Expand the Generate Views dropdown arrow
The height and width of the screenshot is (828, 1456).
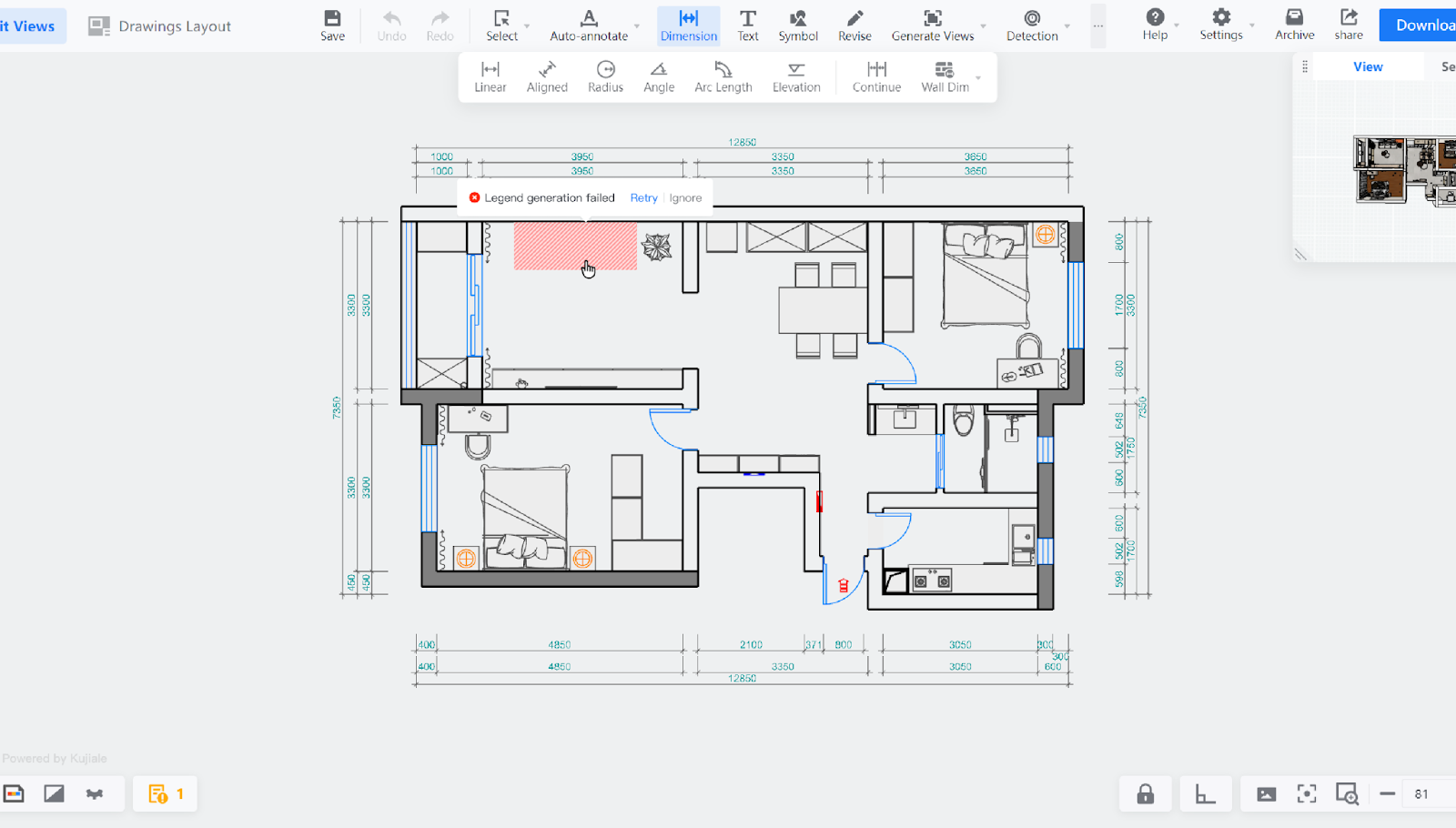[x=984, y=26]
